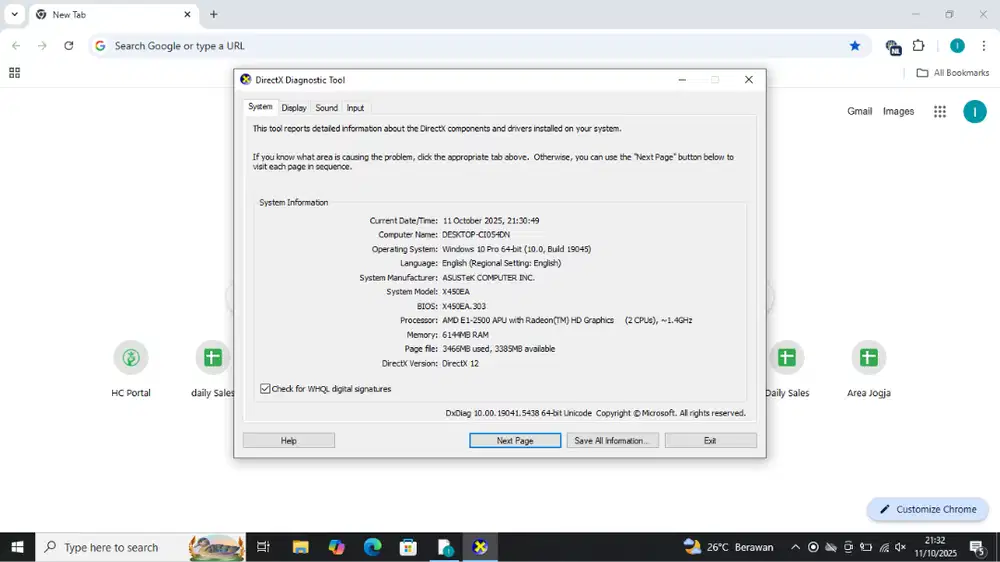Toggle Check for WHQL digital signatures
Image resolution: width=1000 pixels, height=562 pixels.
[x=266, y=389]
